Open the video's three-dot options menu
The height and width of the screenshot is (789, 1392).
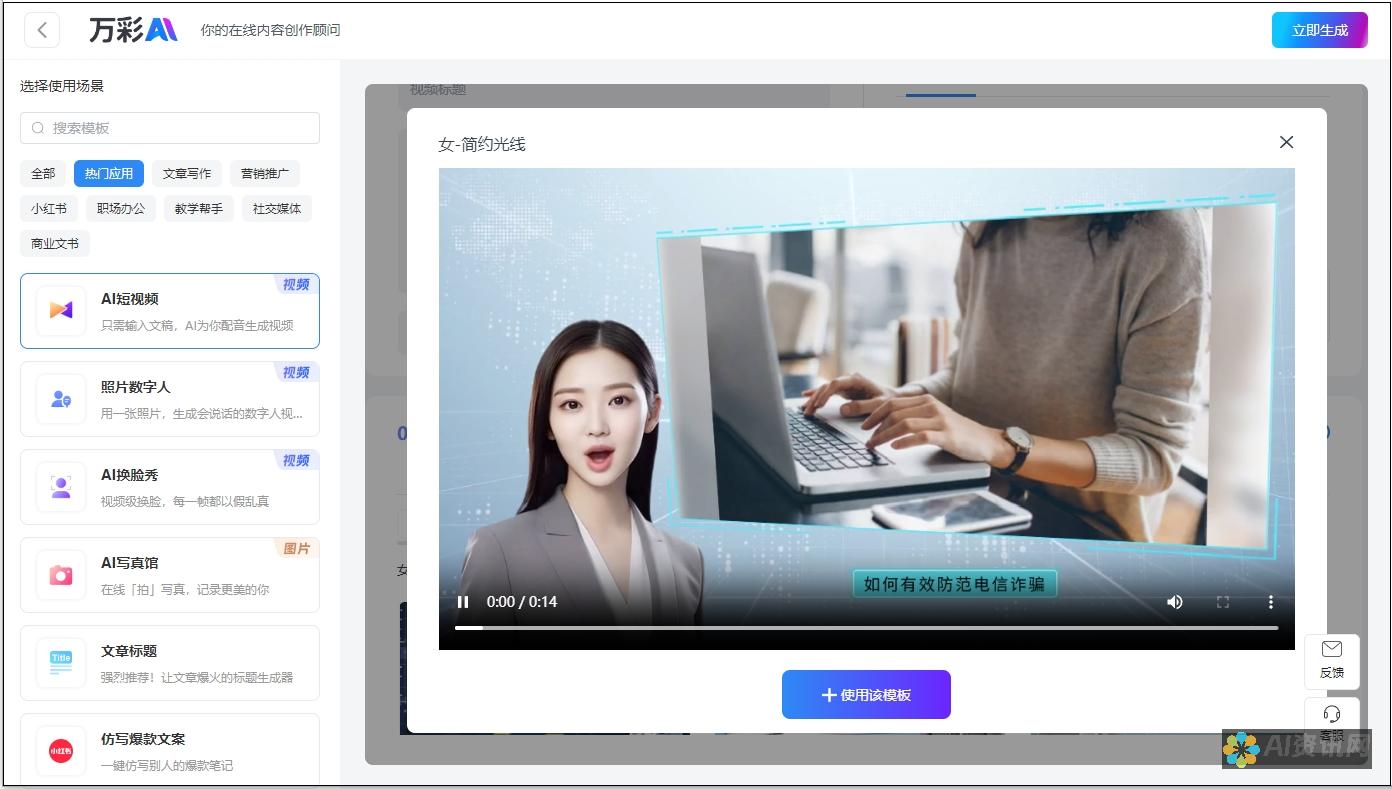[1271, 602]
